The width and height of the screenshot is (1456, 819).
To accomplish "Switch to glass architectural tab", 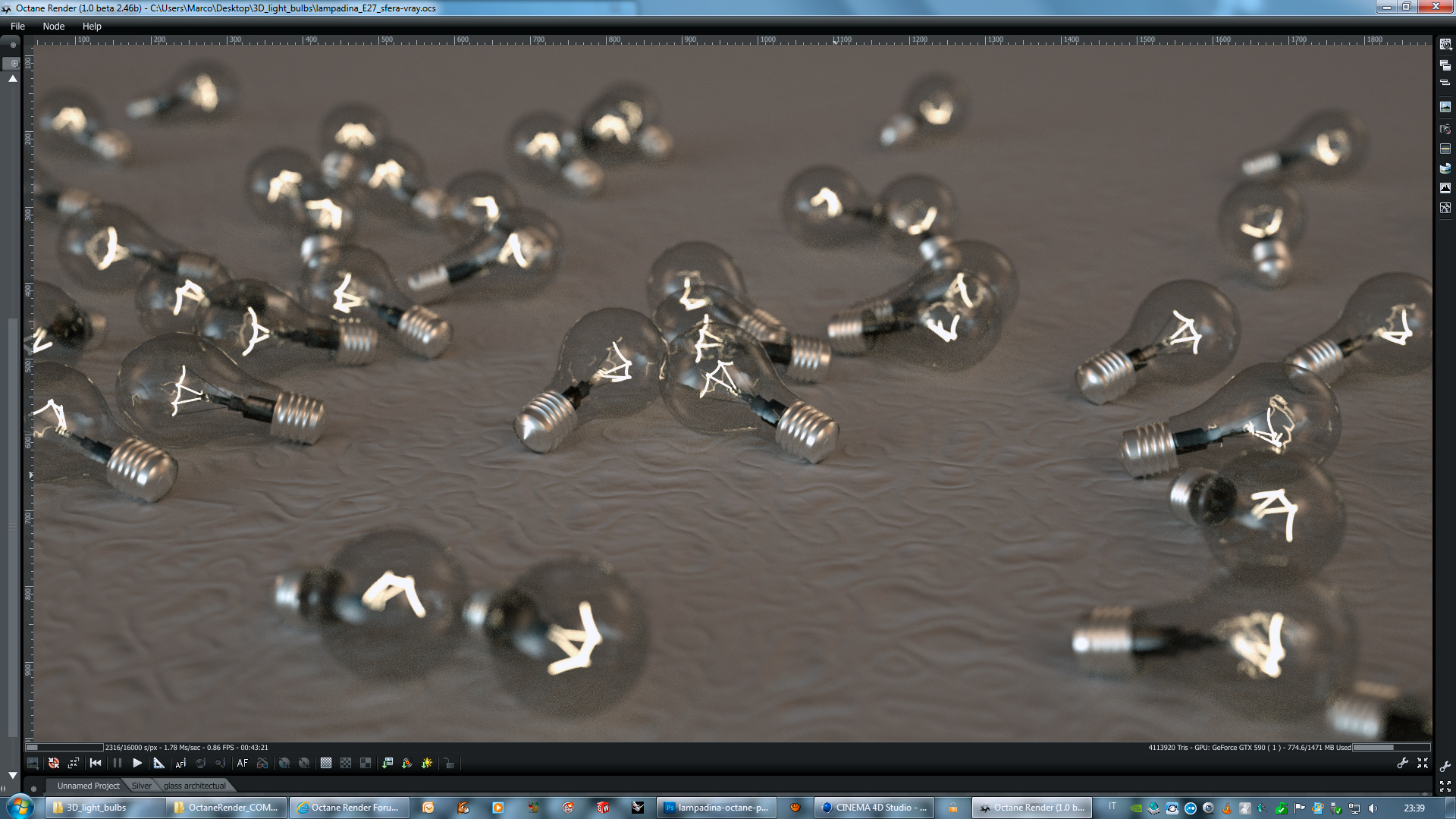I will pyautogui.click(x=194, y=786).
